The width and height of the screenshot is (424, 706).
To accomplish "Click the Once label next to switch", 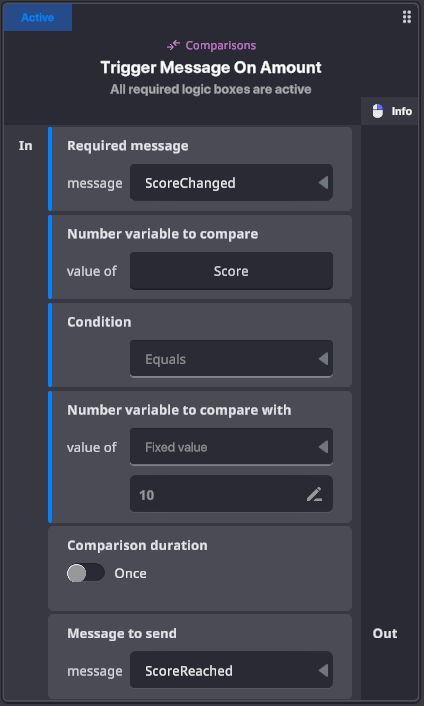I will point(131,573).
